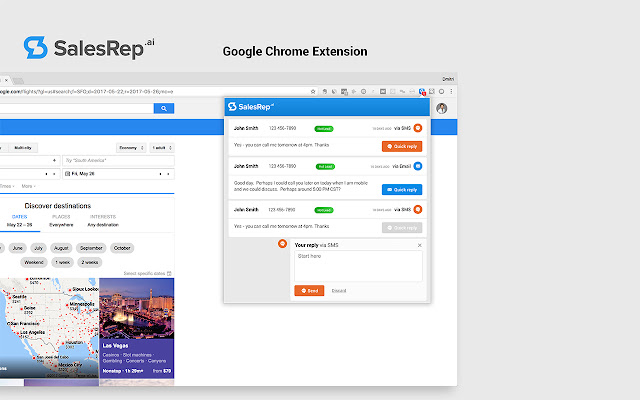Image resolution: width=640 pixels, height=400 pixels.
Task: Click the email icon in second John Smith row
Action: click(x=418, y=166)
